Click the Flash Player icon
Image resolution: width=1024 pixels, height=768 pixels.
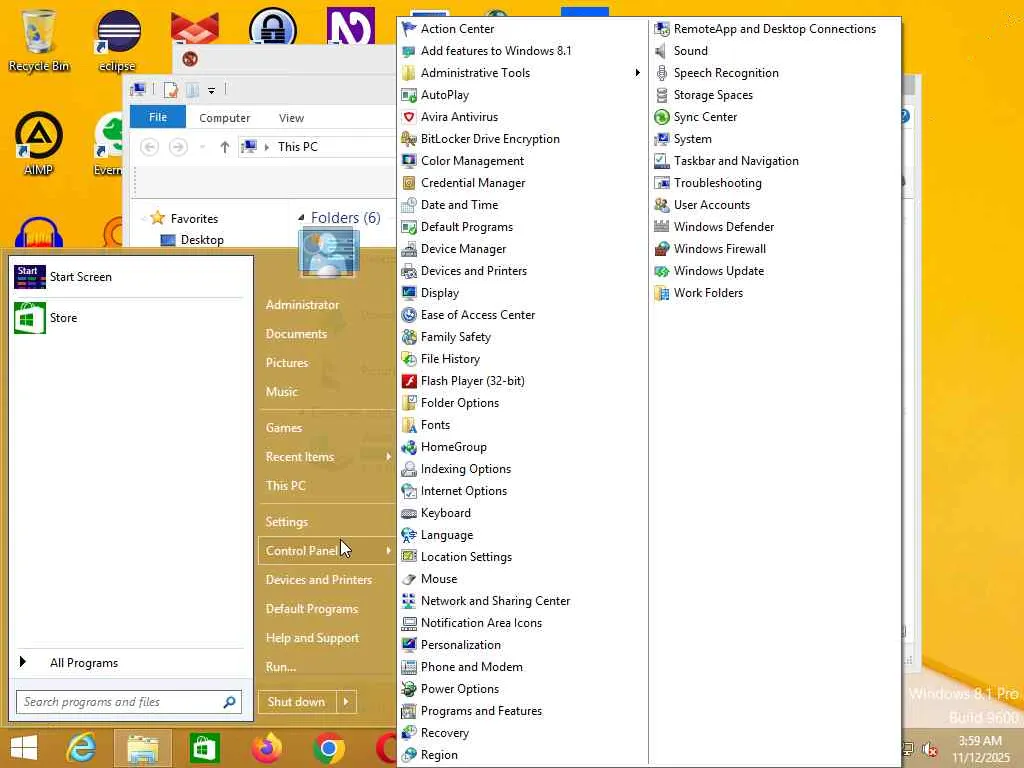click(409, 381)
